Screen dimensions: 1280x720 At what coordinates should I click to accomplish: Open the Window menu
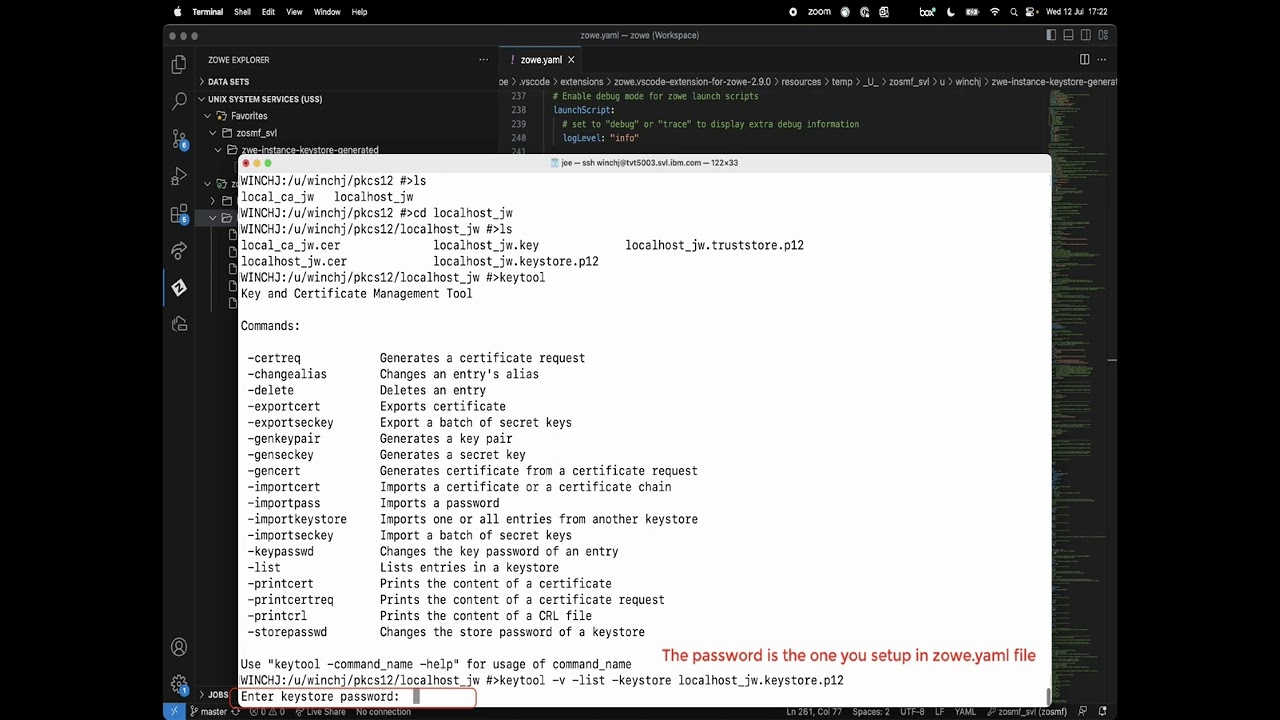327,12
